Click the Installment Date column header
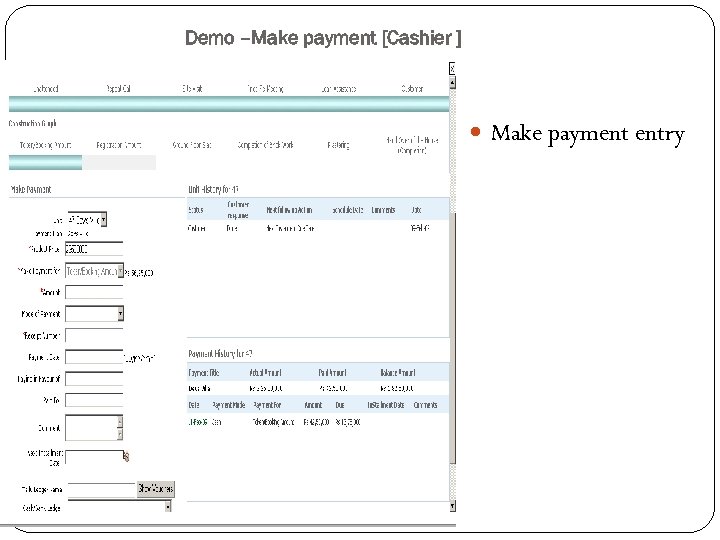Screen dimensions: 720x540 pyautogui.click(x=386, y=405)
